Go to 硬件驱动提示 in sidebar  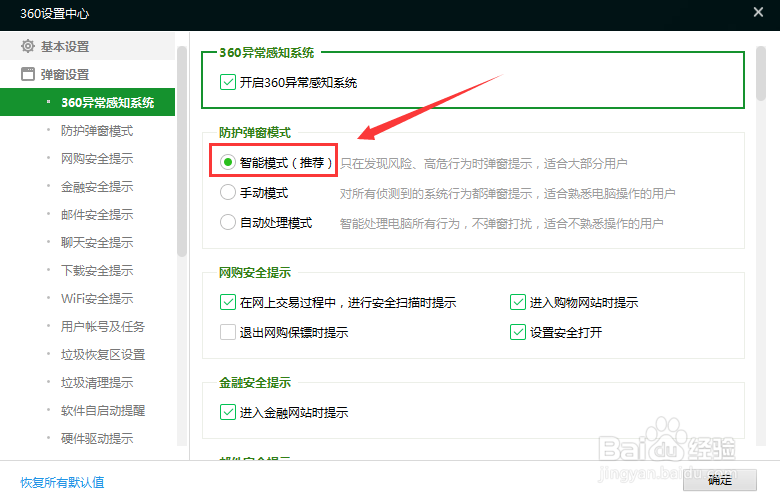(97, 438)
